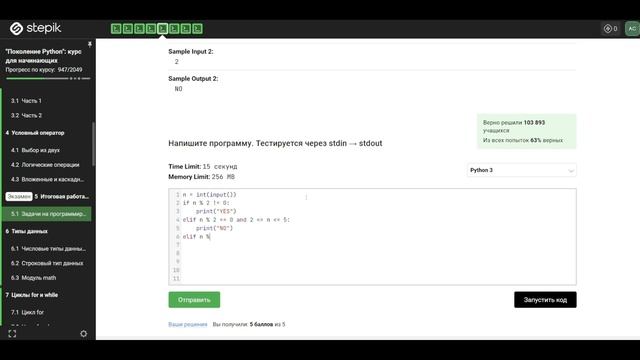640x360 pixels.
Task: Toggle fullscreen mode from sidebar bottom
Action: pos(12,333)
